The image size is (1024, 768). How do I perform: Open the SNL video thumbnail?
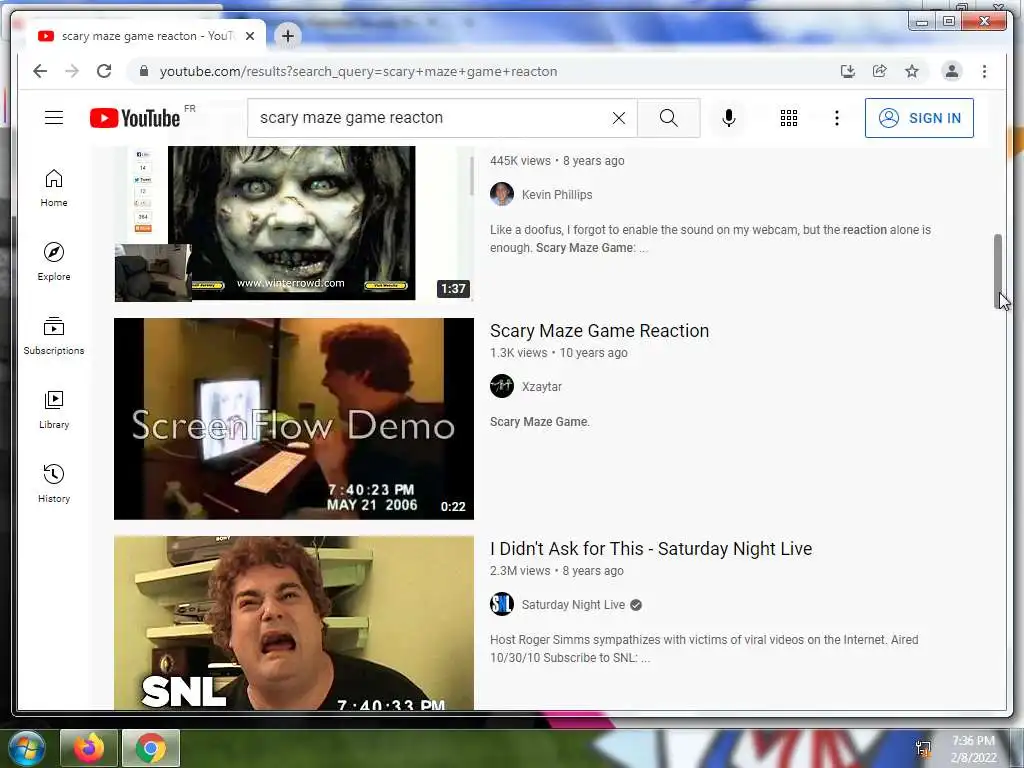[294, 623]
